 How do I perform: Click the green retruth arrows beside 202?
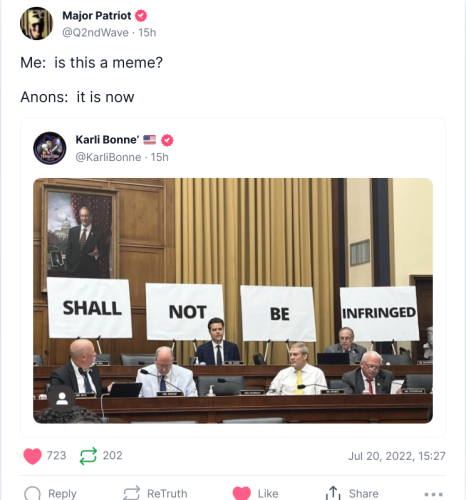[x=88, y=456]
